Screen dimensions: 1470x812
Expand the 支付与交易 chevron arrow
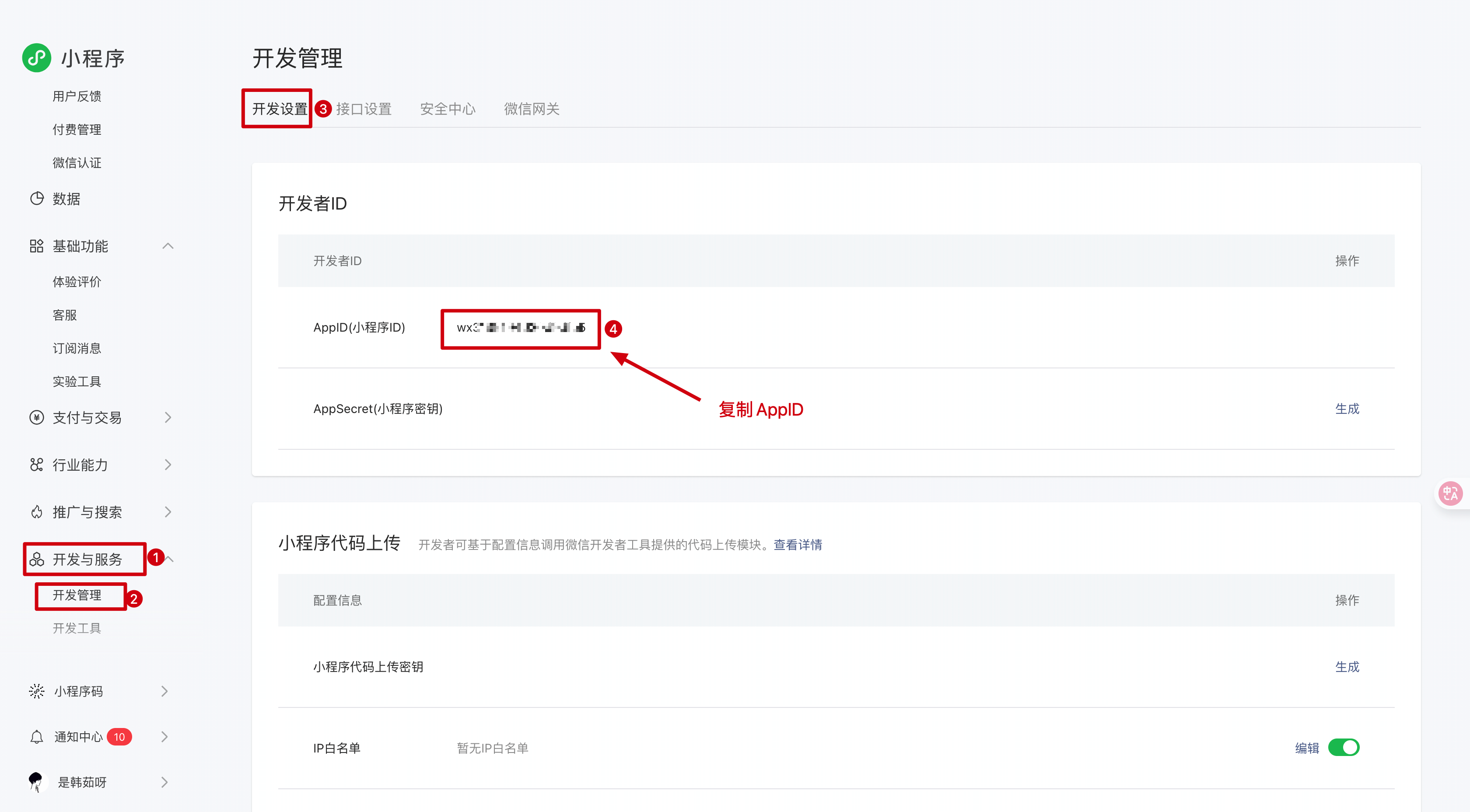click(x=168, y=418)
